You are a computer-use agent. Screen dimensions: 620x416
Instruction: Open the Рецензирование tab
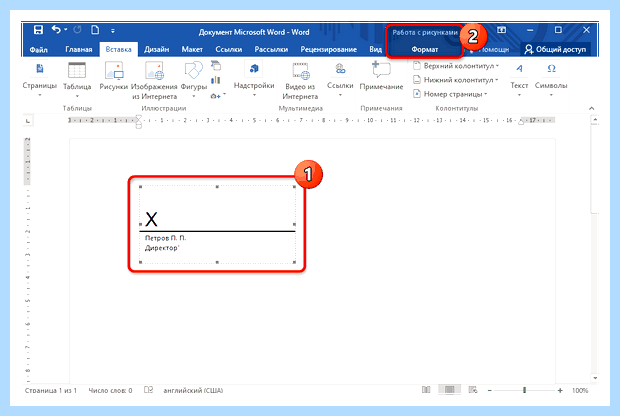click(329, 49)
